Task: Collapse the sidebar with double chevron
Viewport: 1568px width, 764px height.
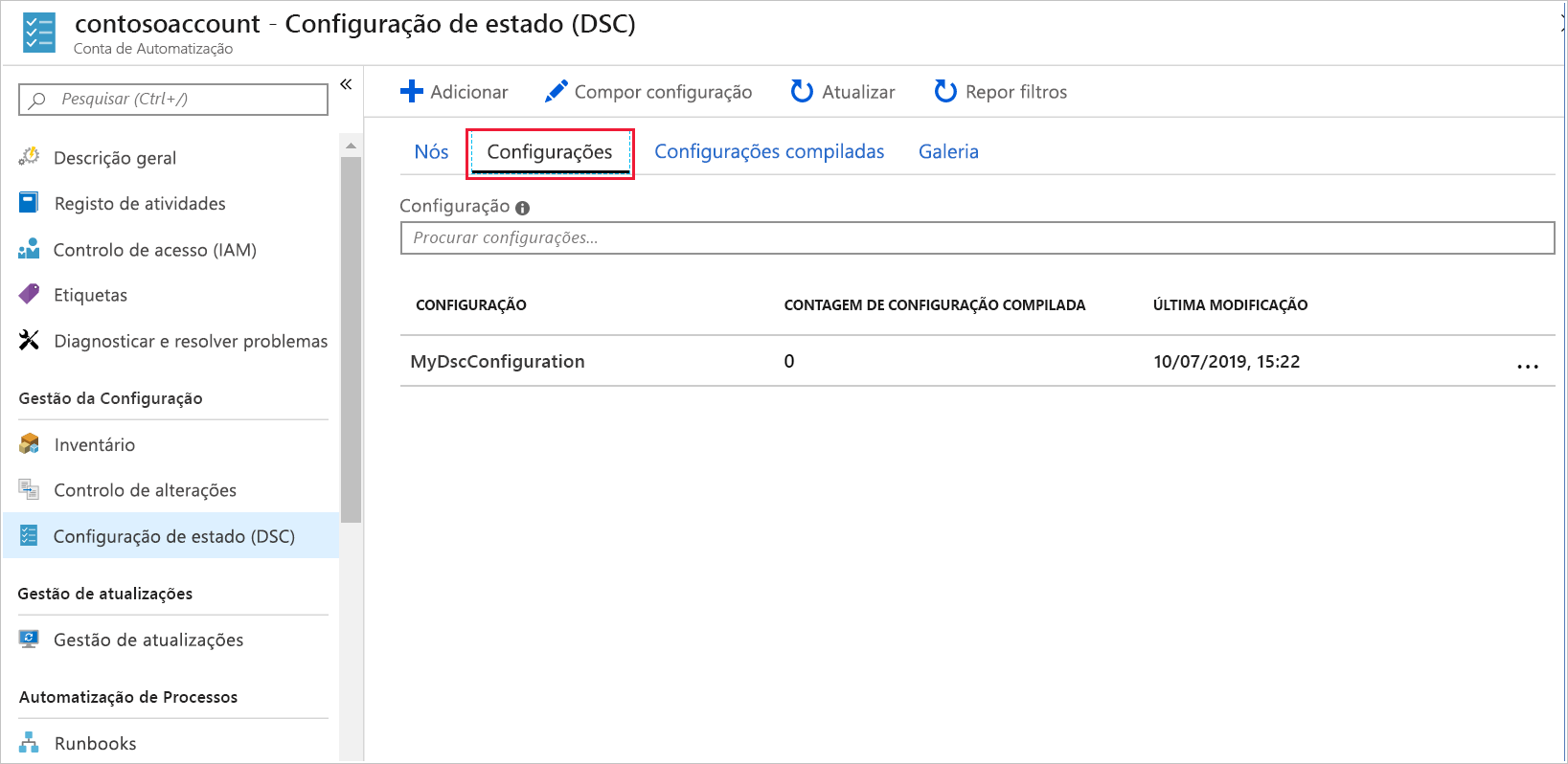Action: click(x=346, y=84)
